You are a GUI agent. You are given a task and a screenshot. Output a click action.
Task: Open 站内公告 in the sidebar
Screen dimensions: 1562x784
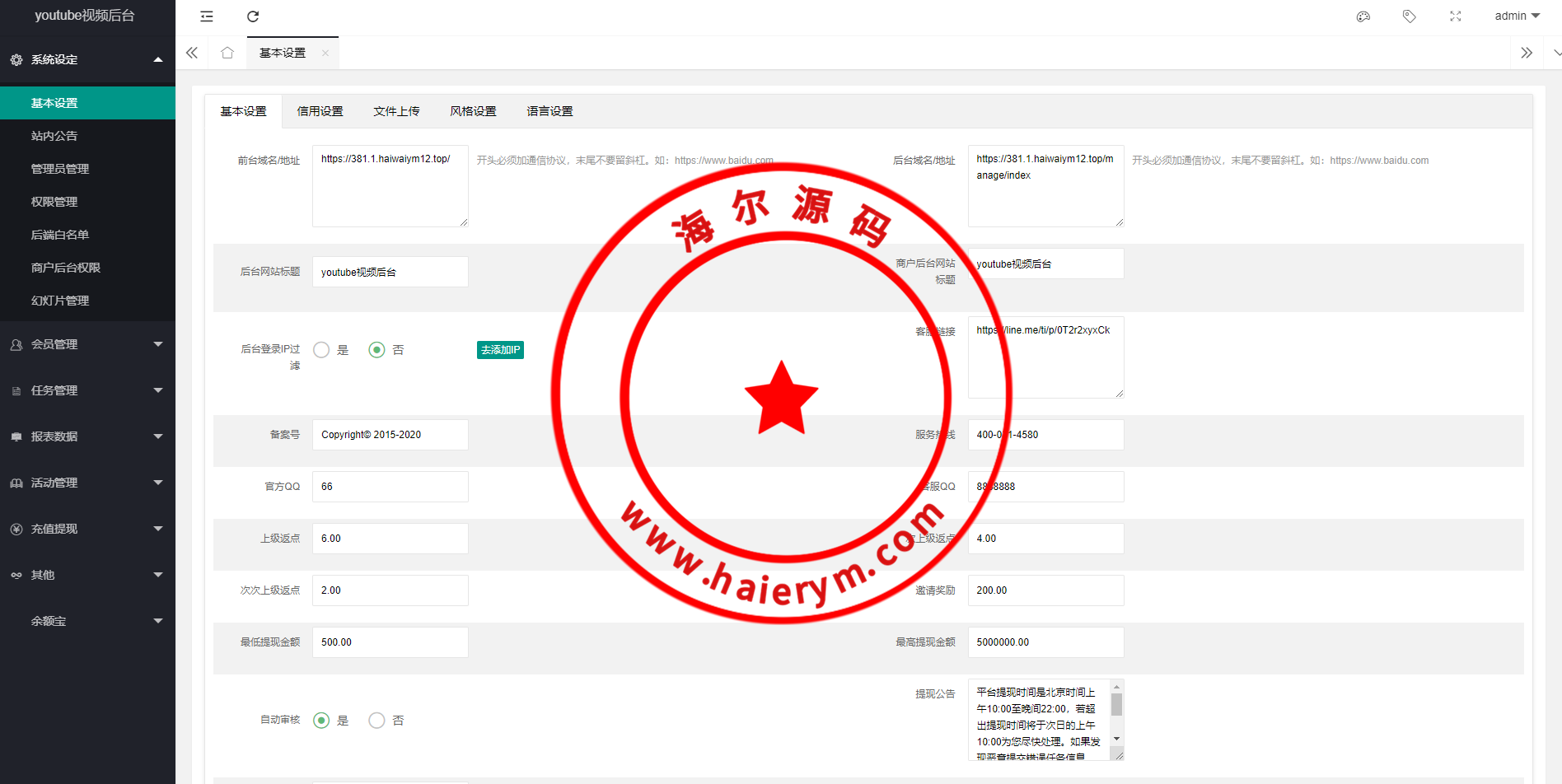(54, 136)
